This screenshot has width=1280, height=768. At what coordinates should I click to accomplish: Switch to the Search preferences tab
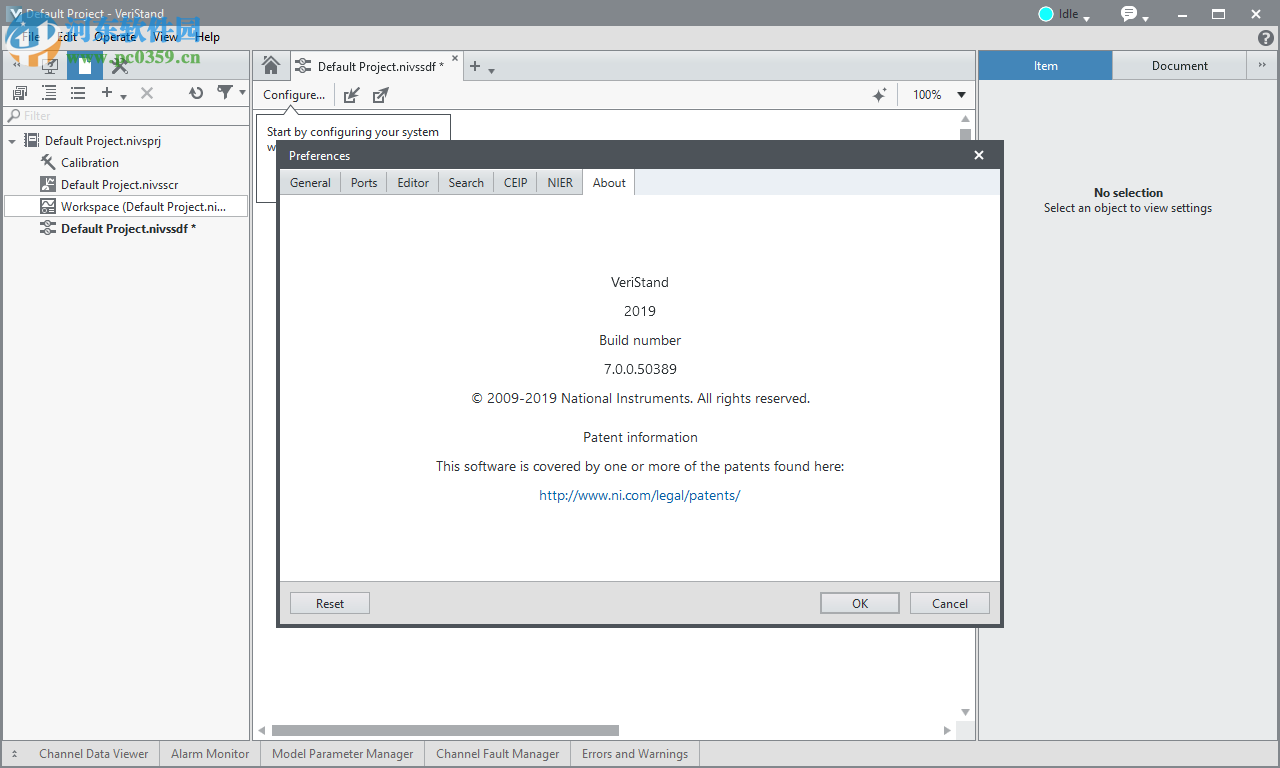(x=466, y=182)
